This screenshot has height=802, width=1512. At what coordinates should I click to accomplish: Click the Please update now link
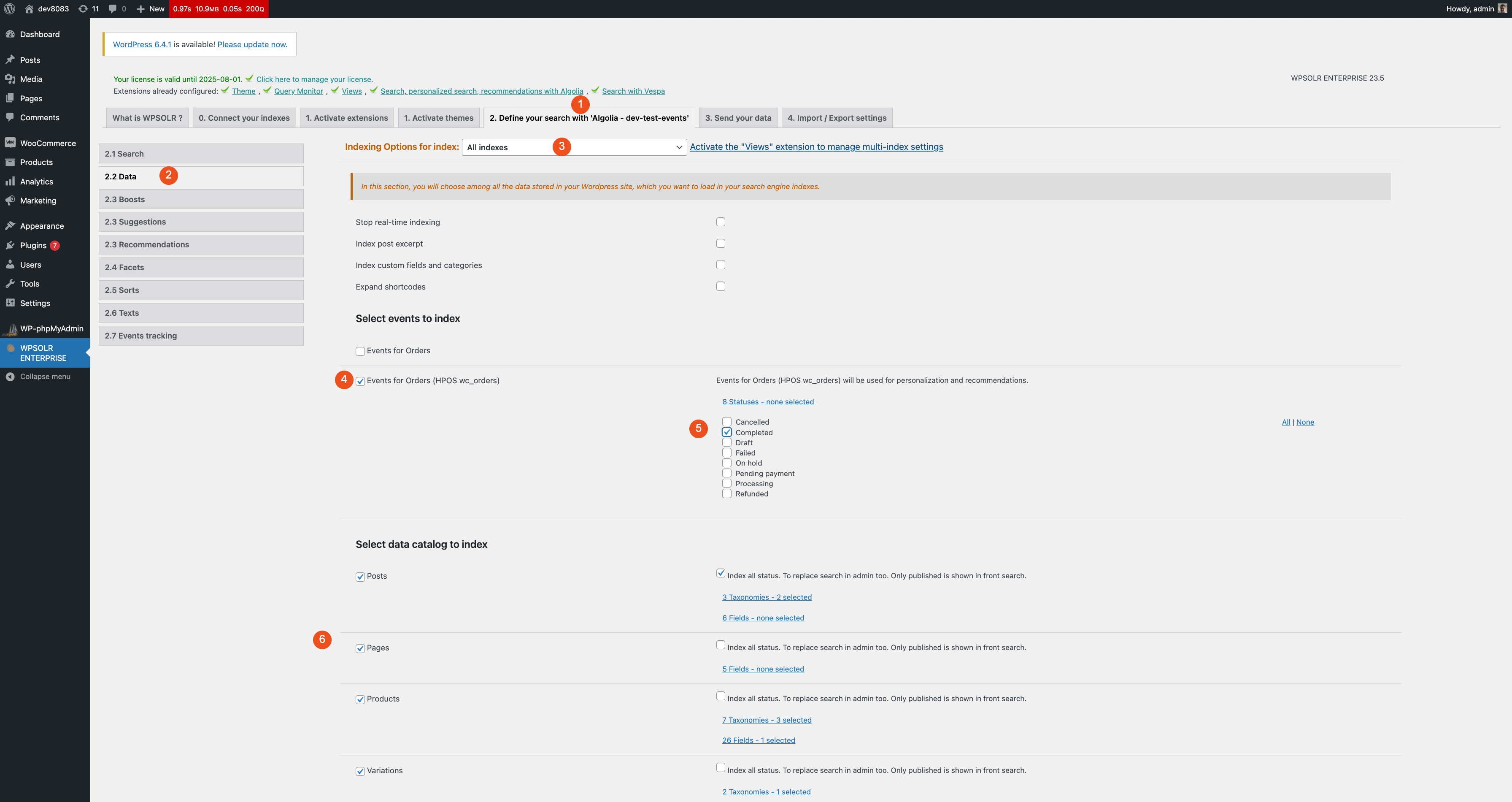[x=252, y=44]
